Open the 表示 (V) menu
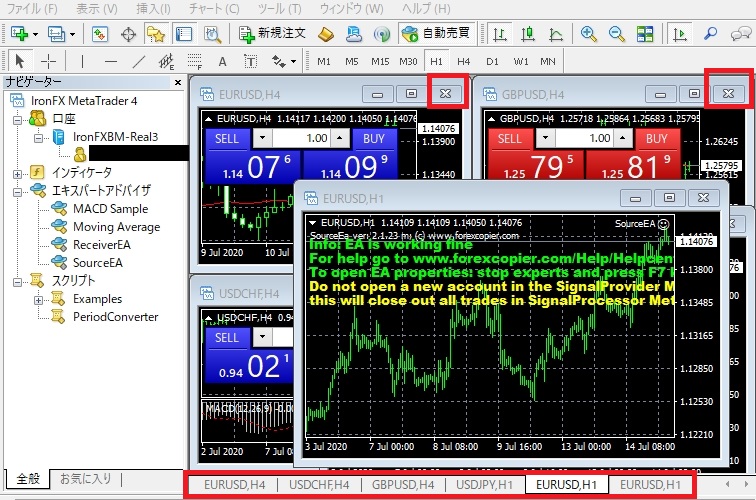Screen dimensions: 756x500 96,8
